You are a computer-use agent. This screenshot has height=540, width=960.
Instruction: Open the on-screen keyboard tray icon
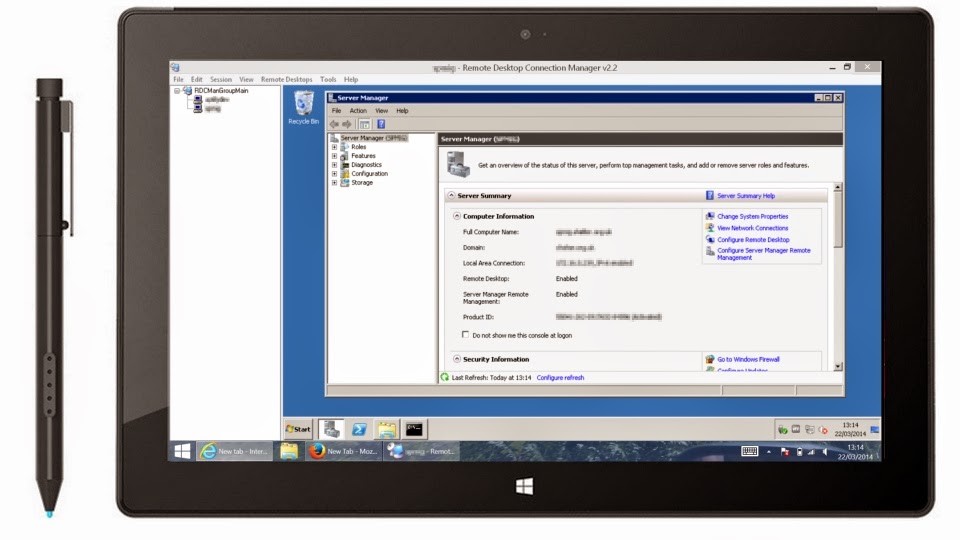(x=749, y=452)
